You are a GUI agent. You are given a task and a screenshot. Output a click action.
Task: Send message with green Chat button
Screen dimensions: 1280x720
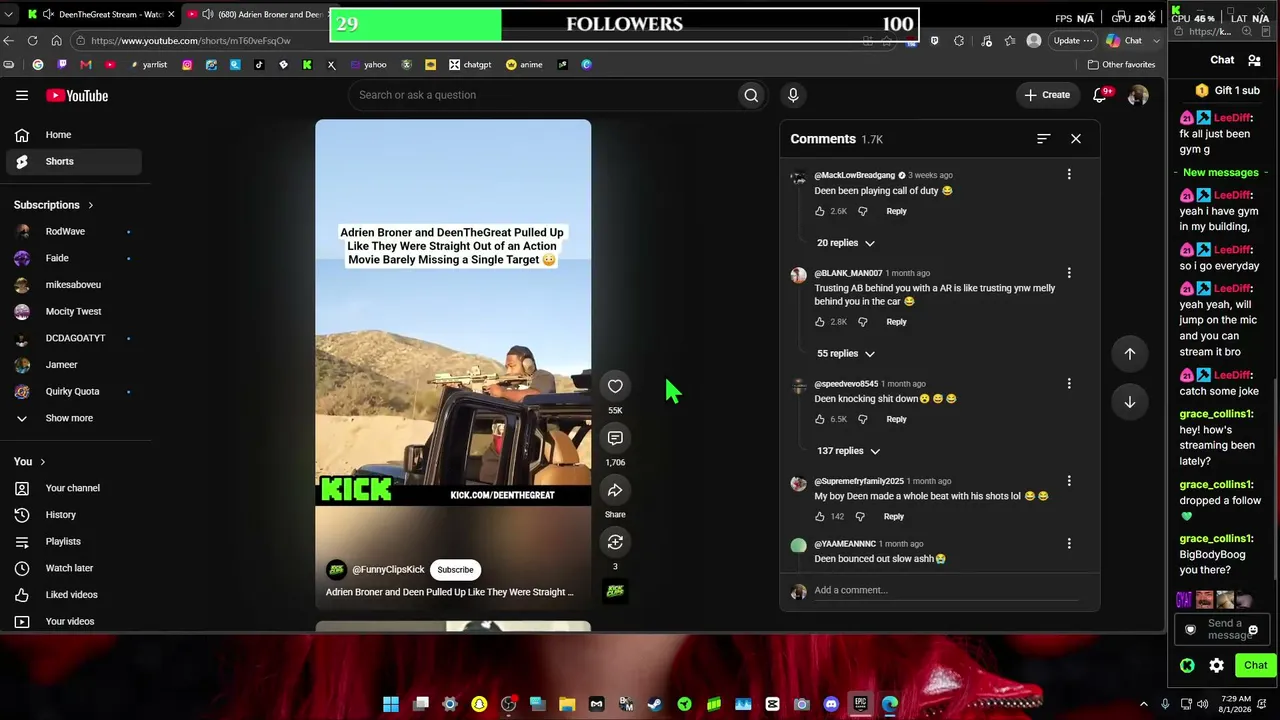1255,665
